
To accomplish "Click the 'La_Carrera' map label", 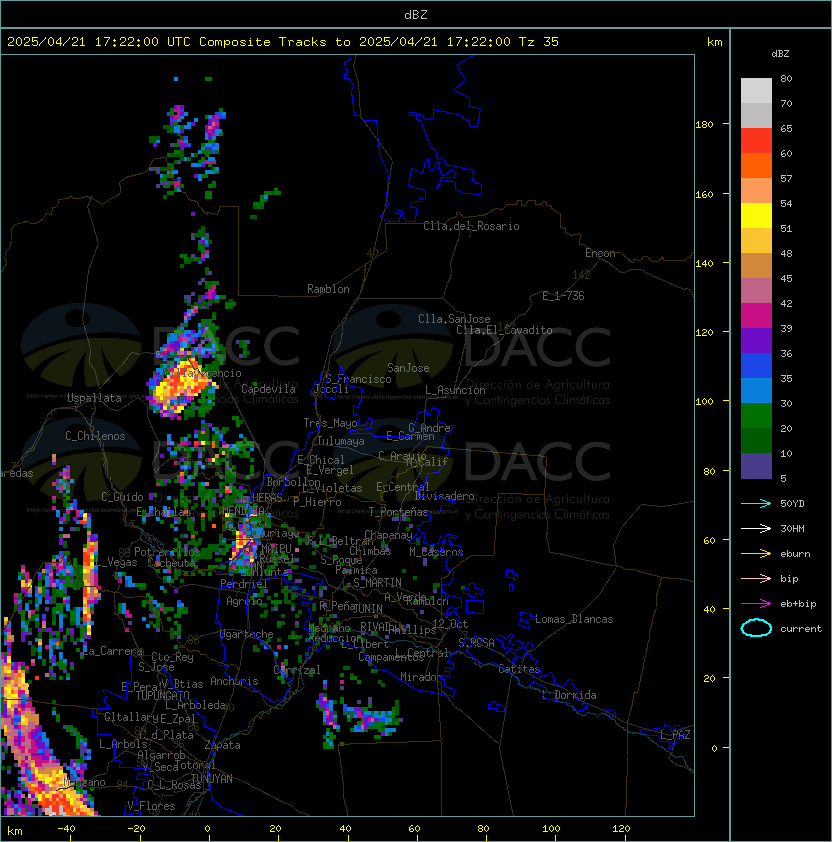I will pyautogui.click(x=113, y=651).
